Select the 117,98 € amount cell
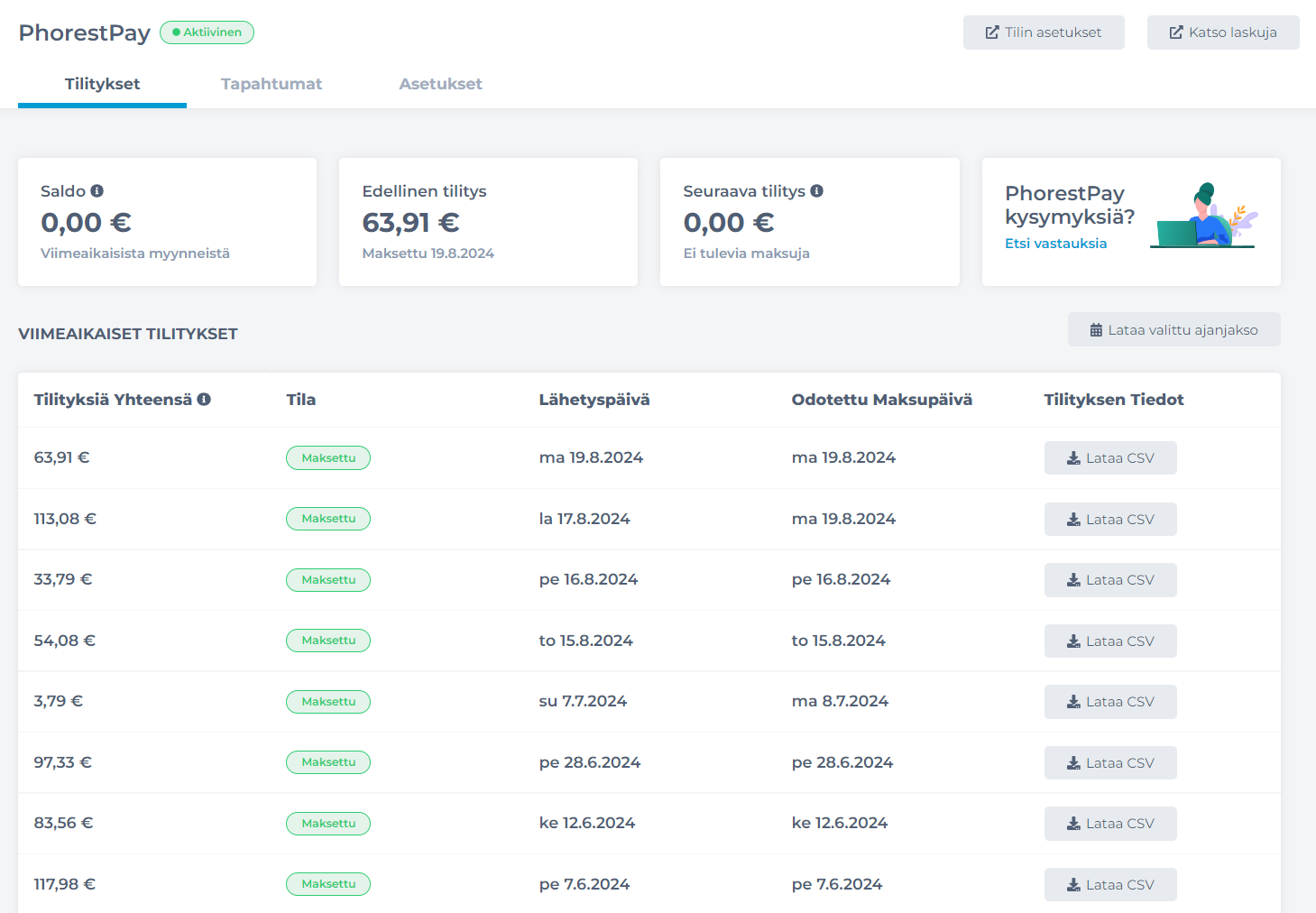1316x913 pixels. point(65,884)
